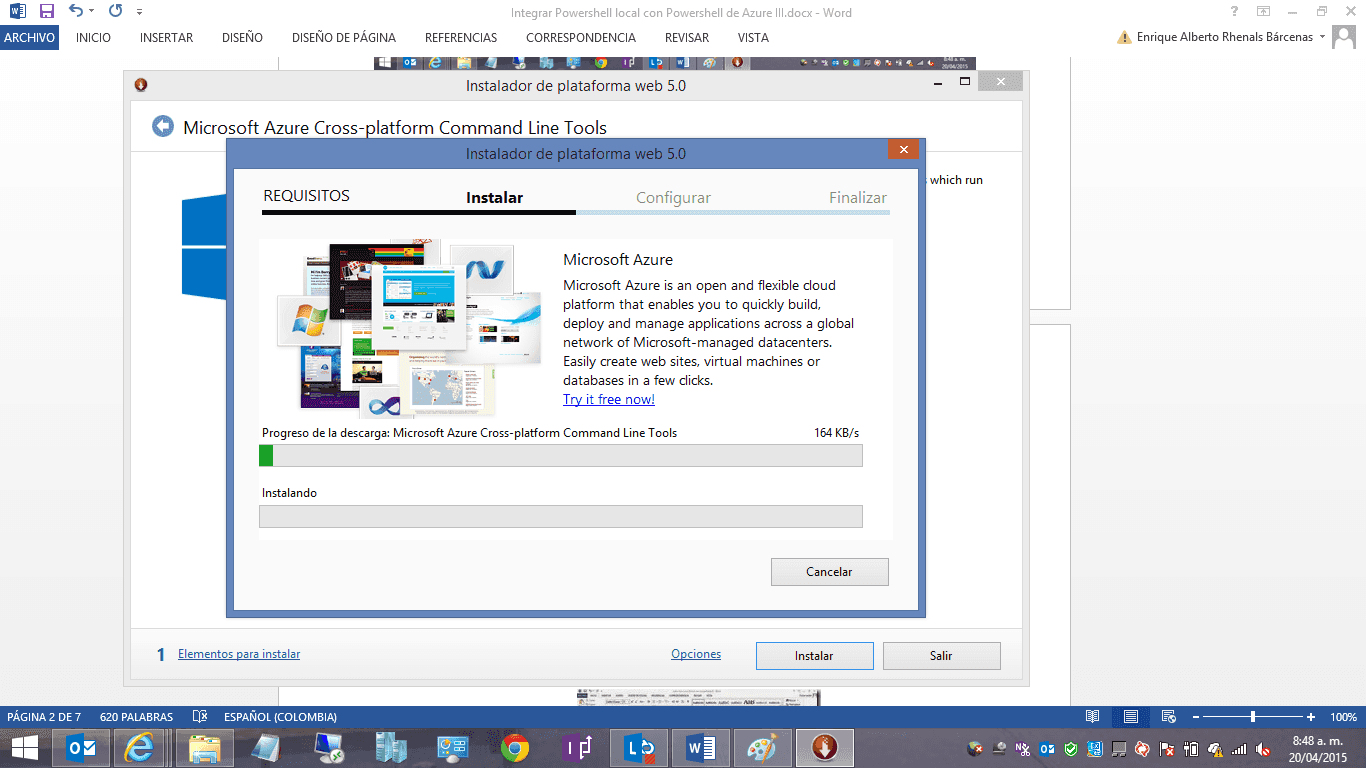Open 'Elementos para instalar' link
The width and height of the screenshot is (1366, 768).
point(239,654)
